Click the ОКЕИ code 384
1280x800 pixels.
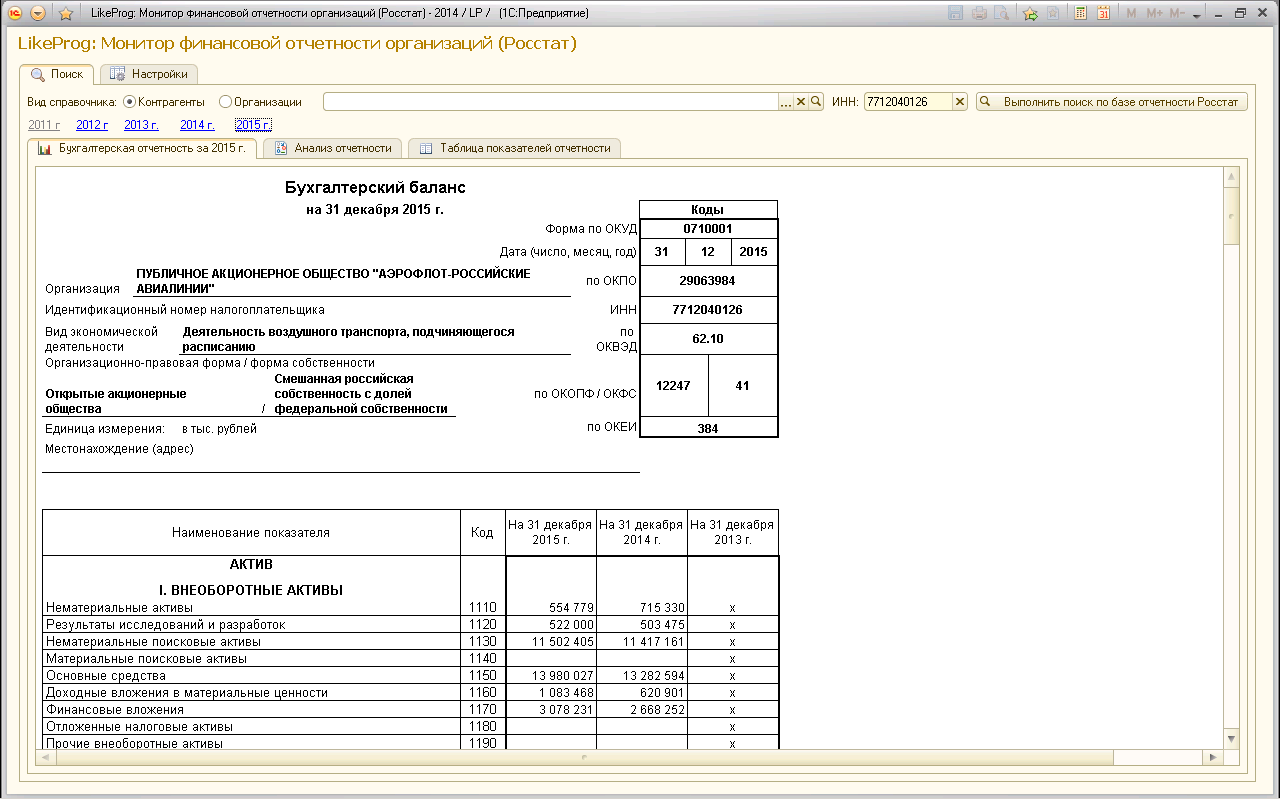[708, 428]
